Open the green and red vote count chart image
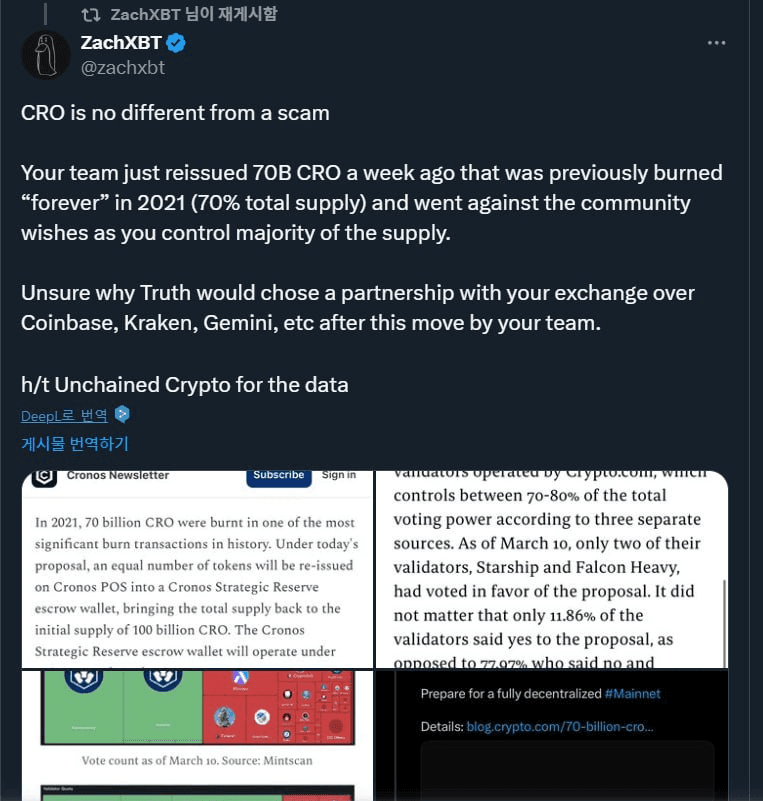The height and width of the screenshot is (801, 763). (x=197, y=736)
